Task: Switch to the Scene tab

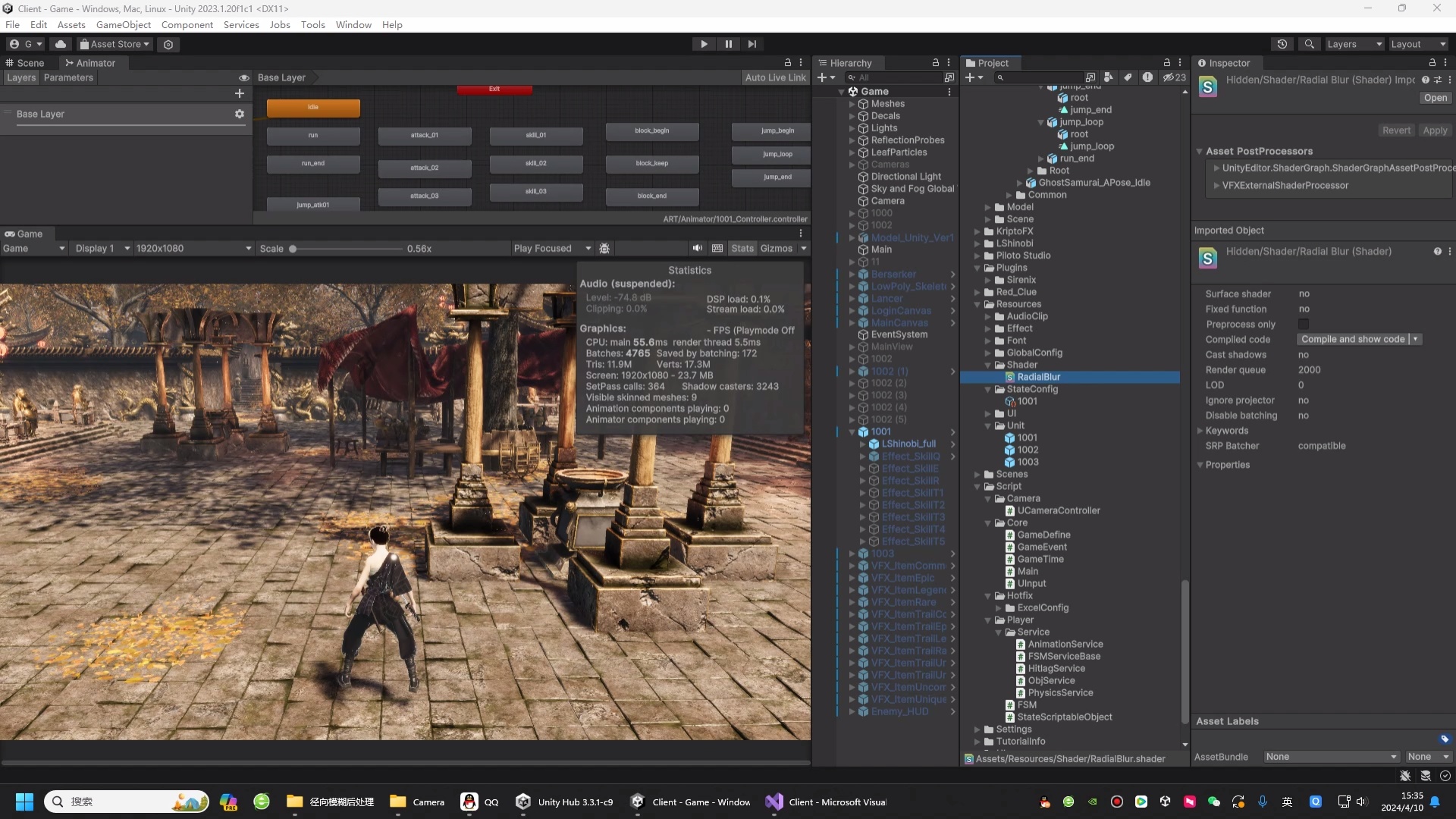Action: (x=30, y=63)
